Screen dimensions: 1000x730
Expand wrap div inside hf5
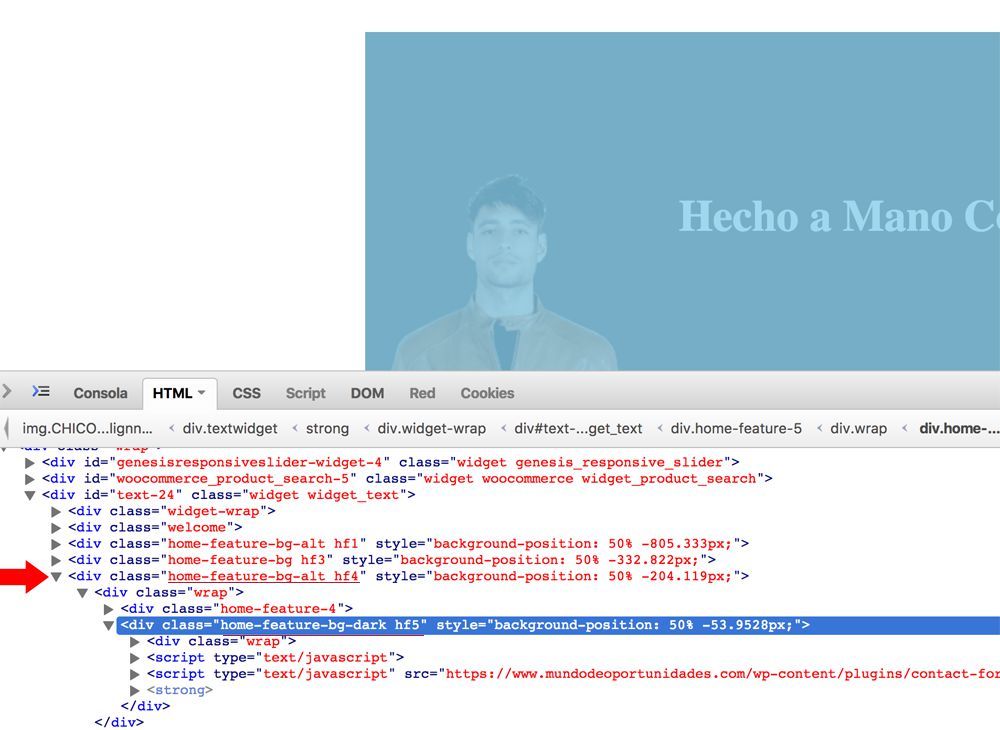134,641
